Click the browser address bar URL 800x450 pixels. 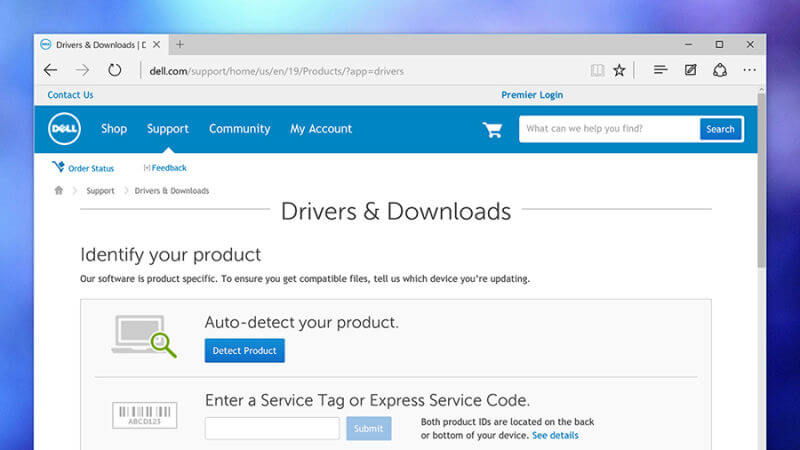pyautogui.click(x=276, y=71)
